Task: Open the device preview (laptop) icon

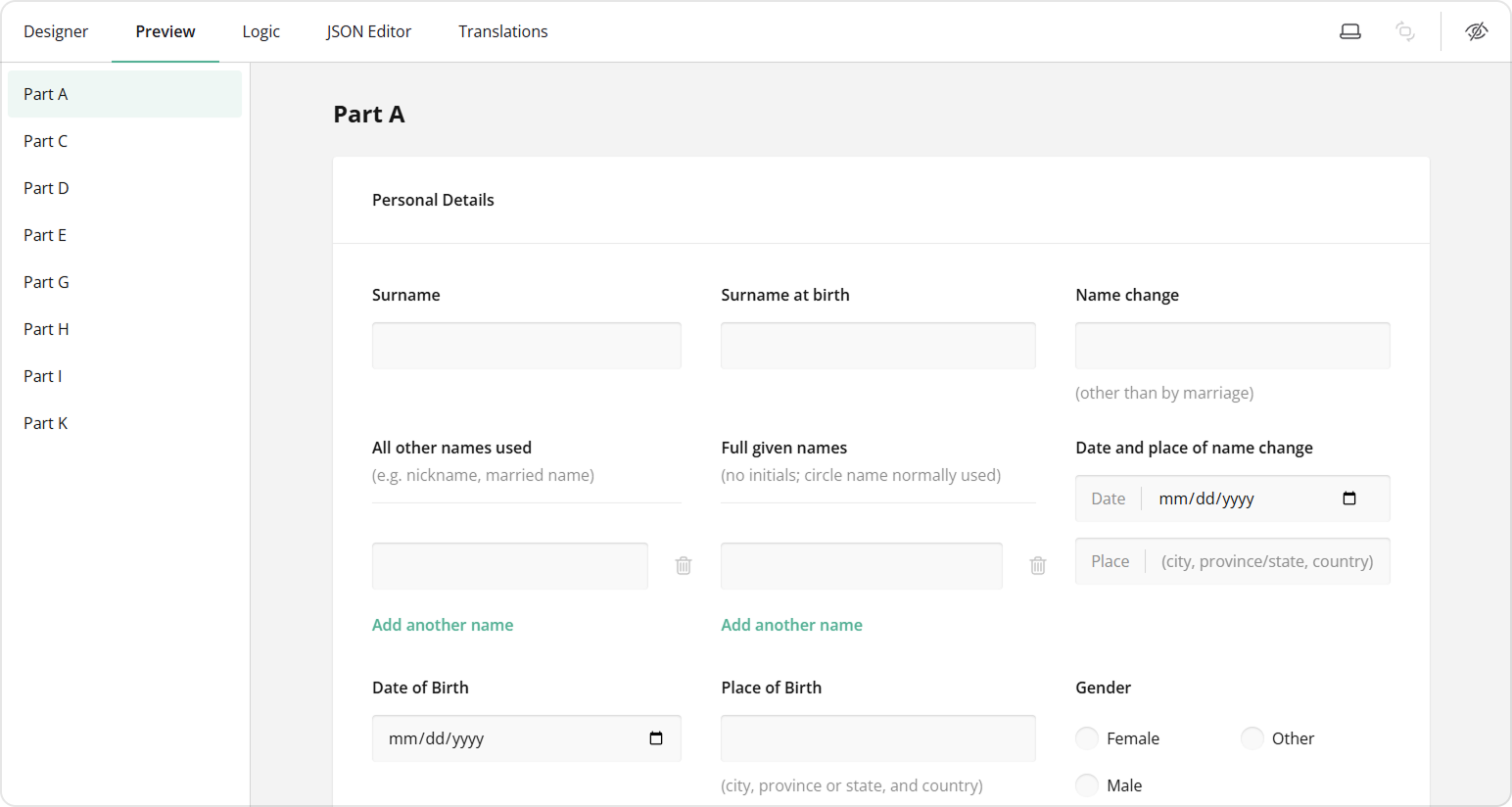Action: point(1350,30)
